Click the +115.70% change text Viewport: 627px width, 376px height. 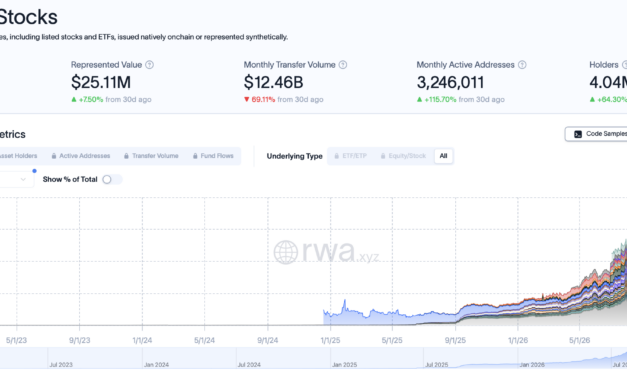pyautogui.click(x=440, y=100)
